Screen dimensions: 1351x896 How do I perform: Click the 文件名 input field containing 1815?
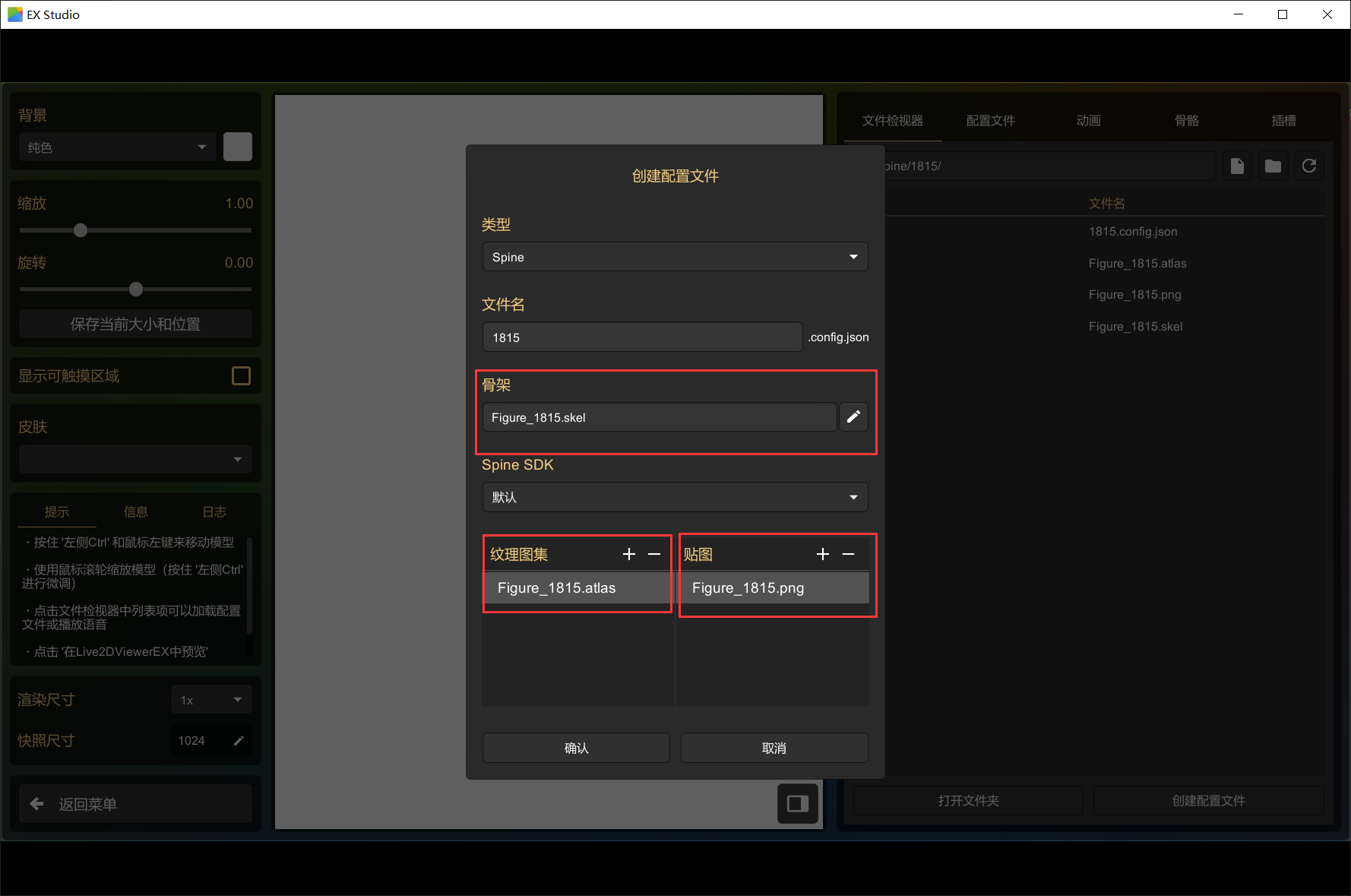[642, 337]
